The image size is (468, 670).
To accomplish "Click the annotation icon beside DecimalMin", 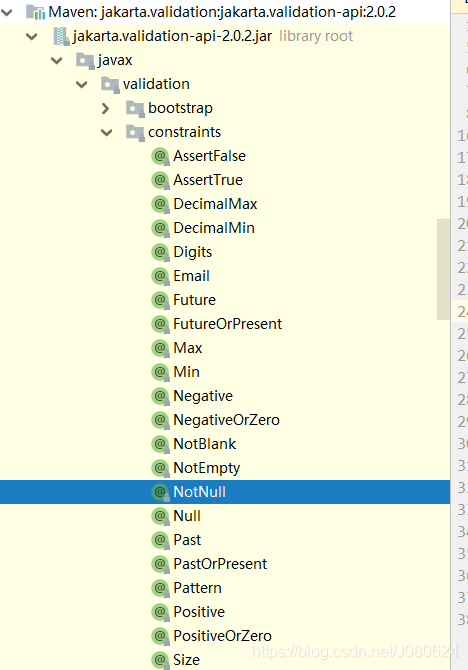I will 160,228.
